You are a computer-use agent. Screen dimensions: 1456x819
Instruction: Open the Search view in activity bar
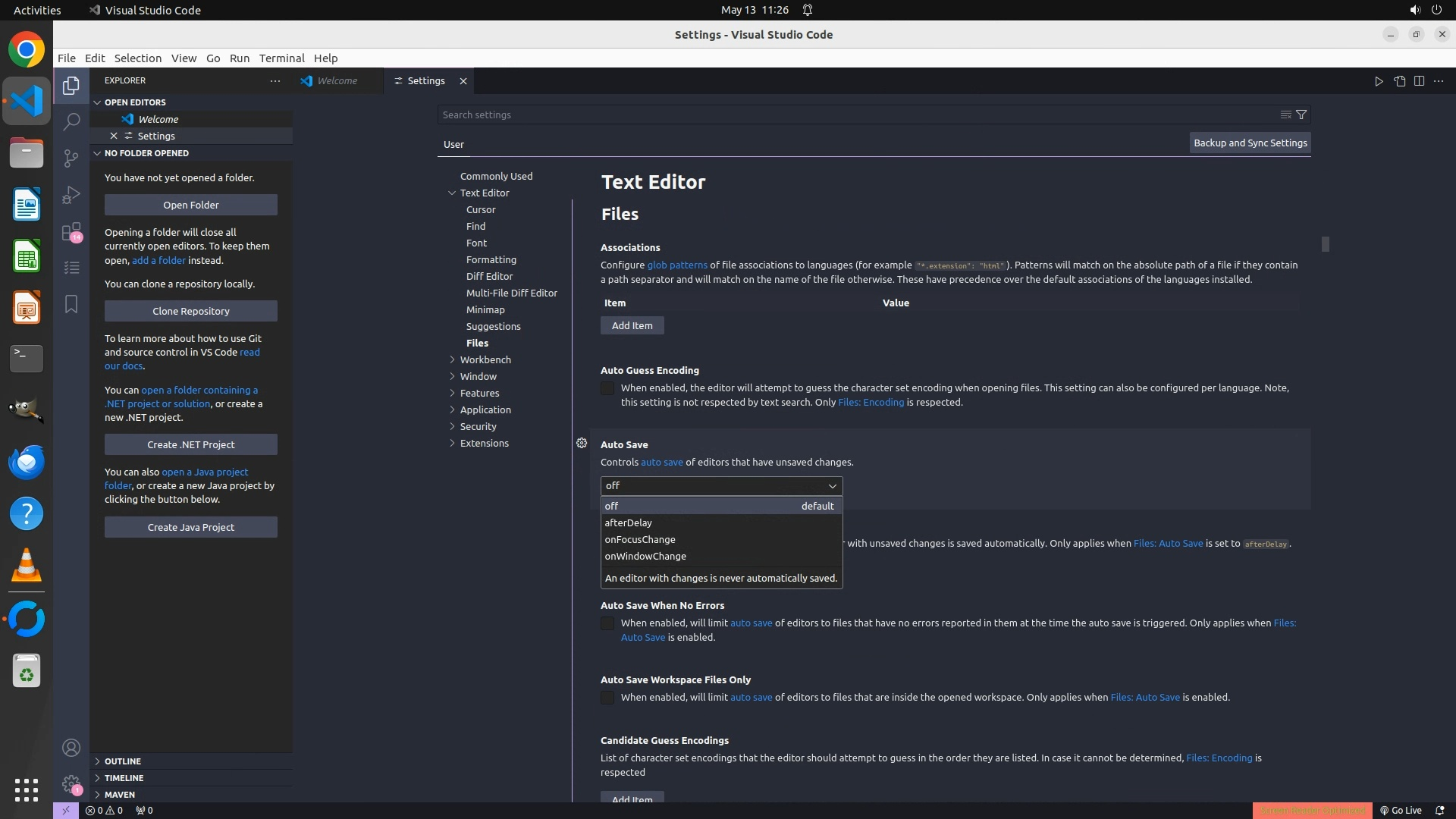click(71, 121)
